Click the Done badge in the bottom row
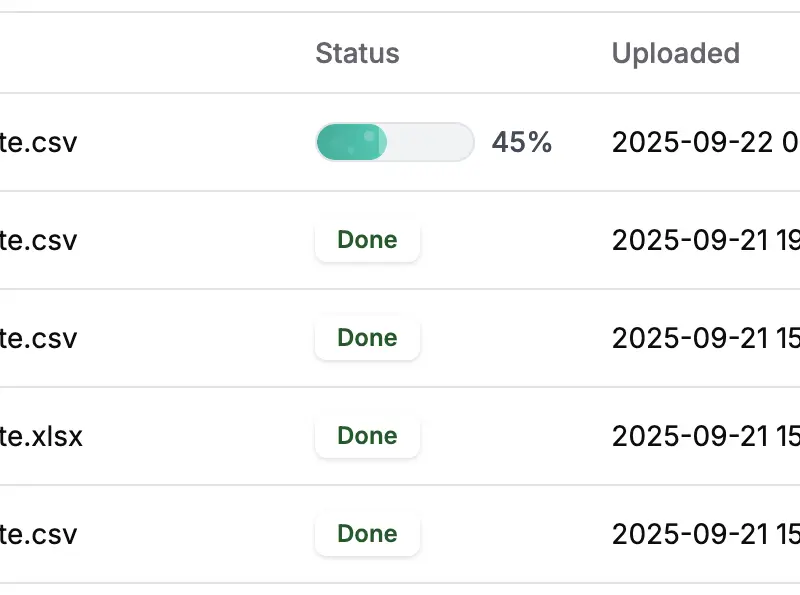Viewport: 800px width, 595px height. 367,534
